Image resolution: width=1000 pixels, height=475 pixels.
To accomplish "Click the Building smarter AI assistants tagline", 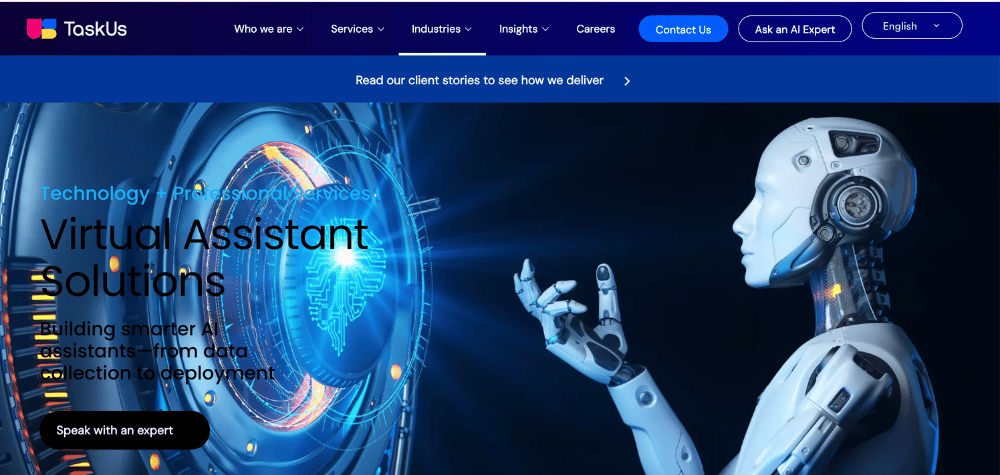I will pos(158,351).
